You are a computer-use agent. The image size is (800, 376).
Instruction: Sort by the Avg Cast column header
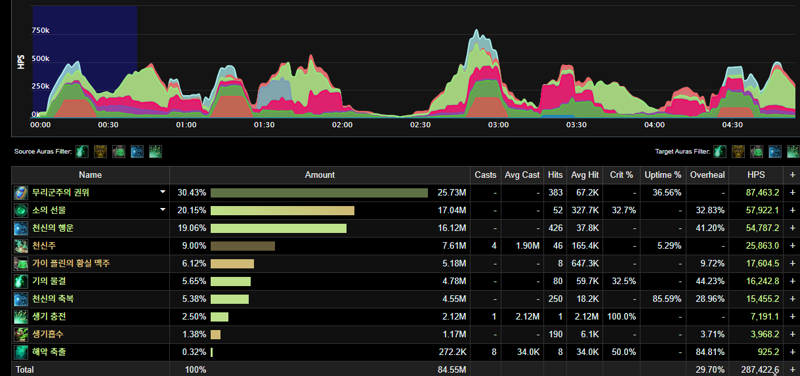522,175
